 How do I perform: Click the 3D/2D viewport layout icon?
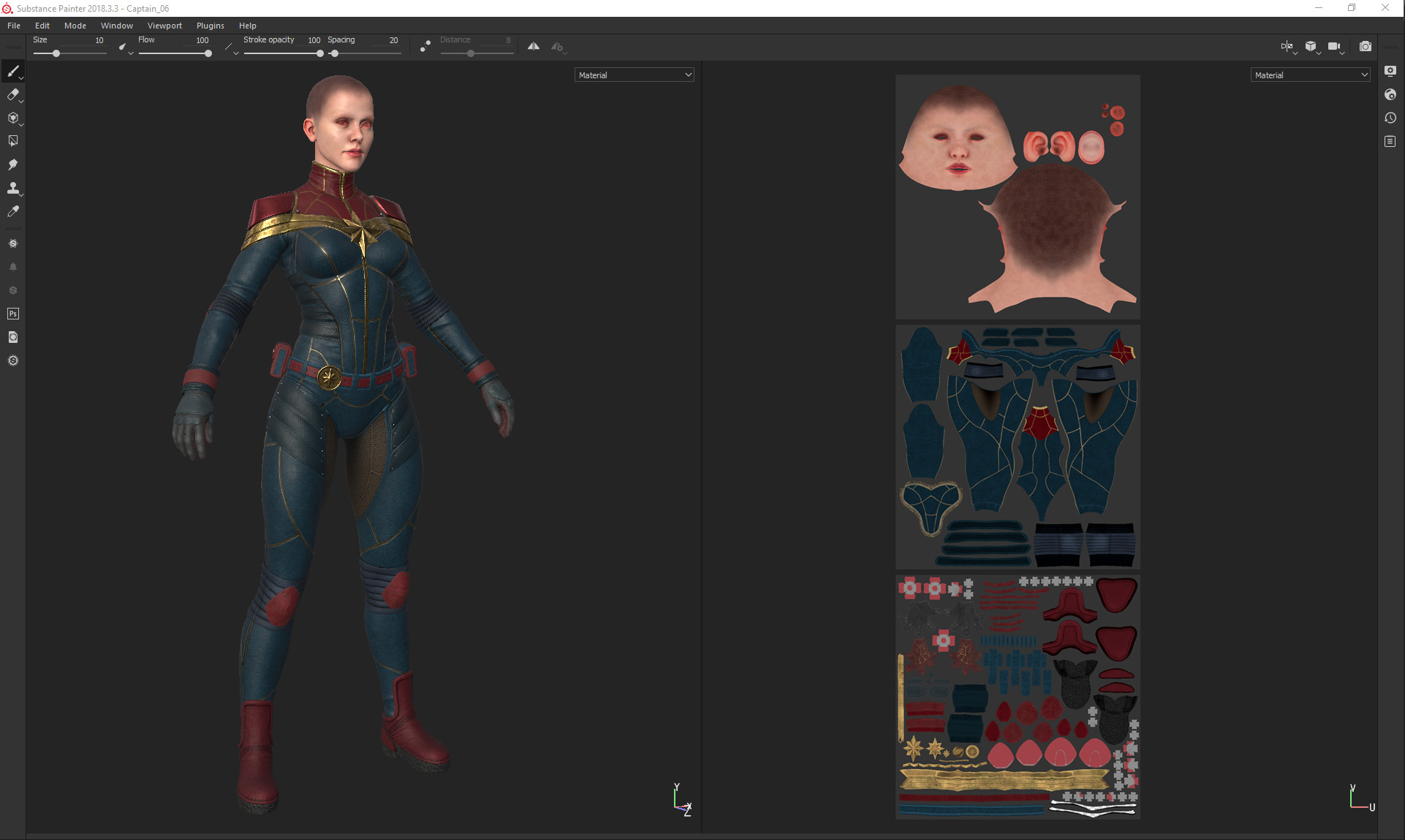coord(1287,46)
